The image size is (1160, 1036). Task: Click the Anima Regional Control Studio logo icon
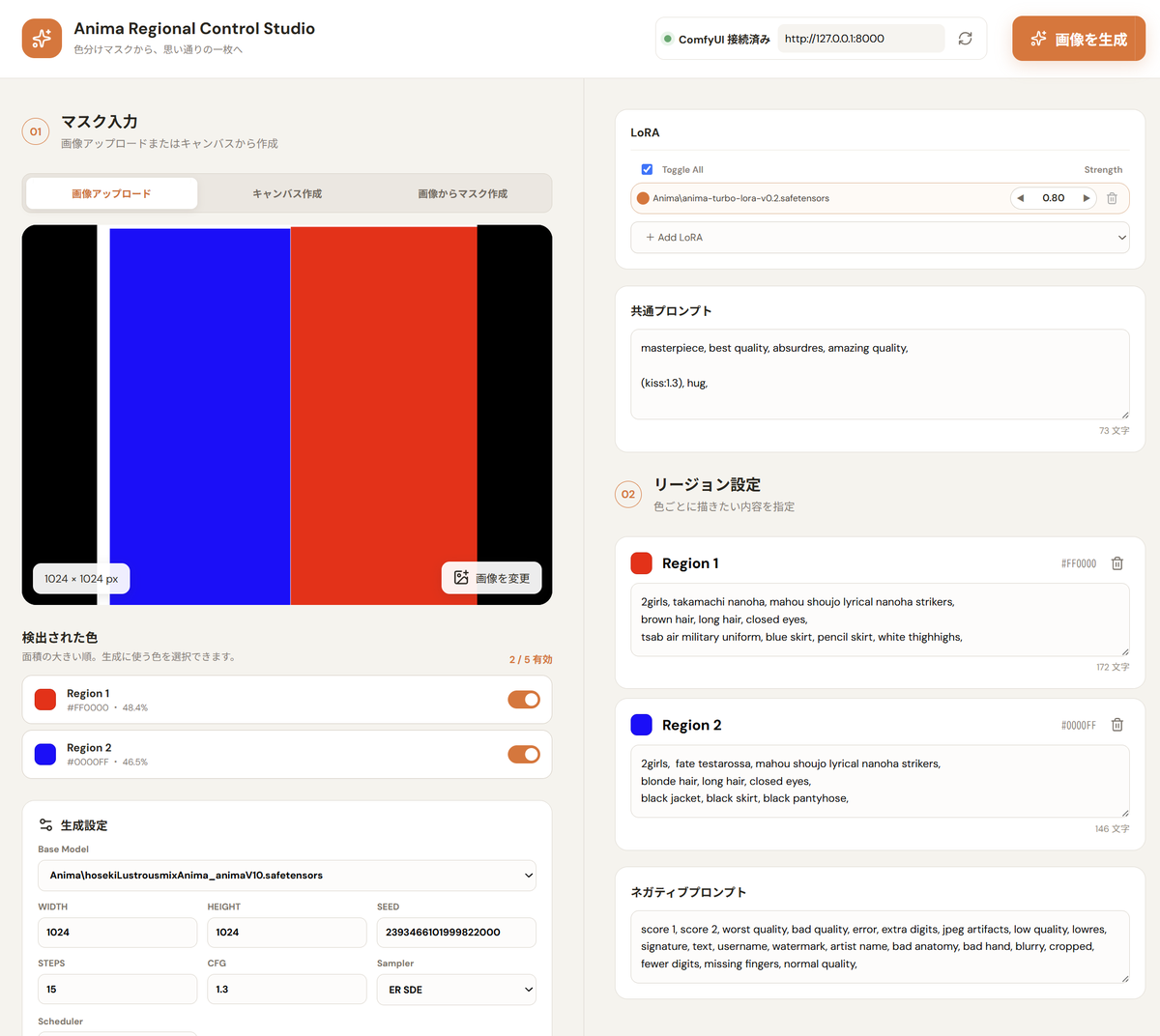(42, 39)
